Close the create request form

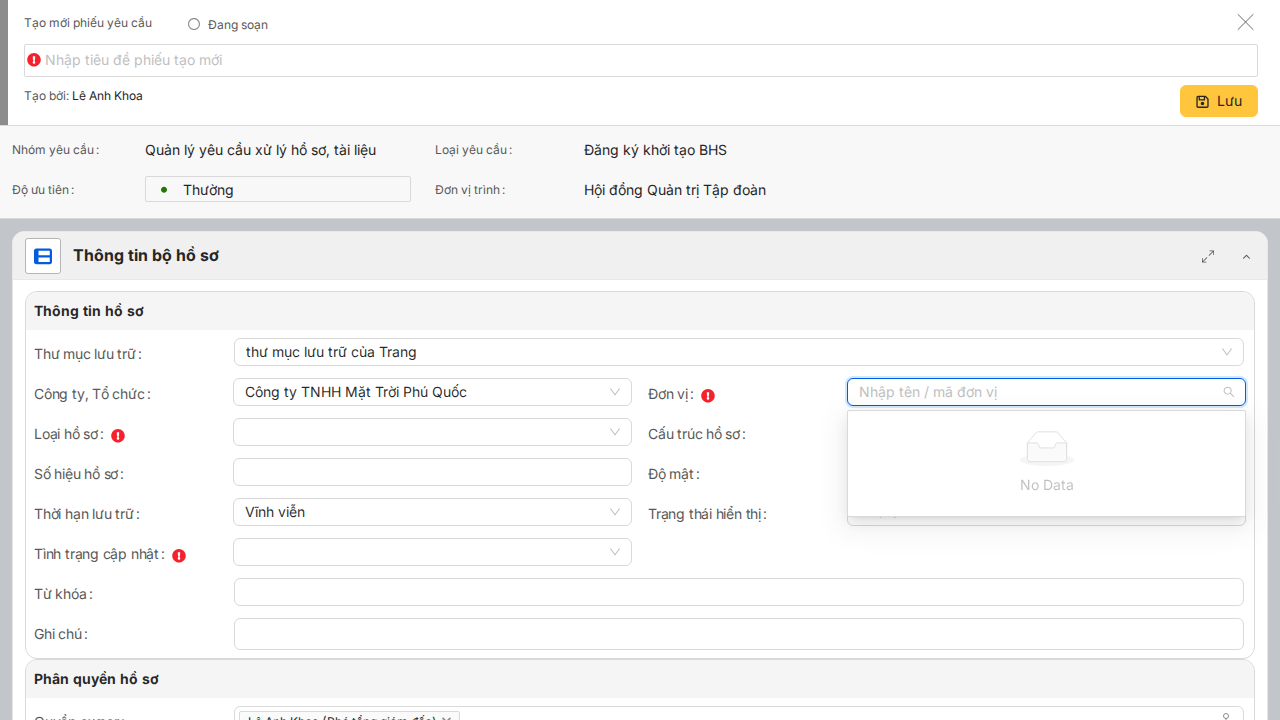(x=1245, y=22)
